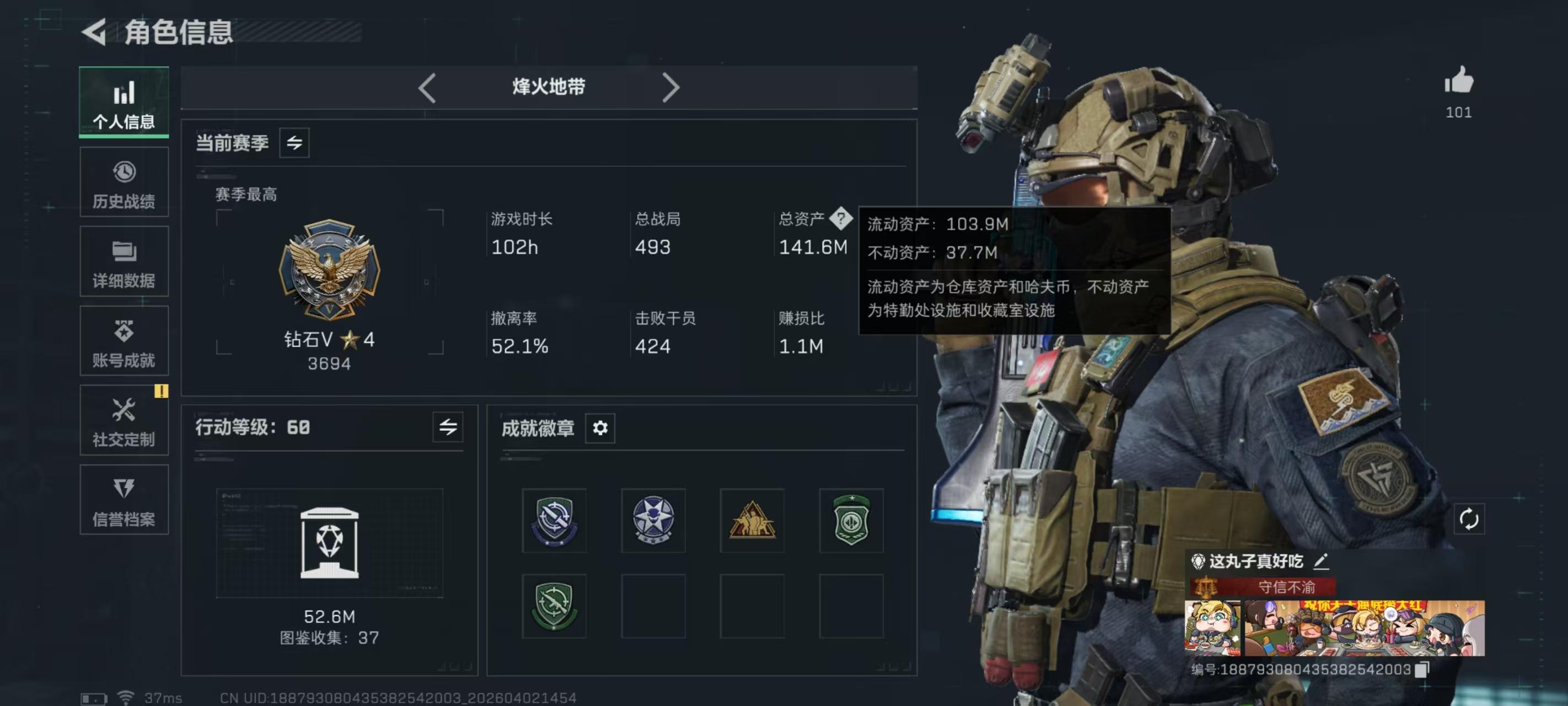This screenshot has width=1568, height=706.
Task: Open the 个人信息 tab
Action: (123, 101)
